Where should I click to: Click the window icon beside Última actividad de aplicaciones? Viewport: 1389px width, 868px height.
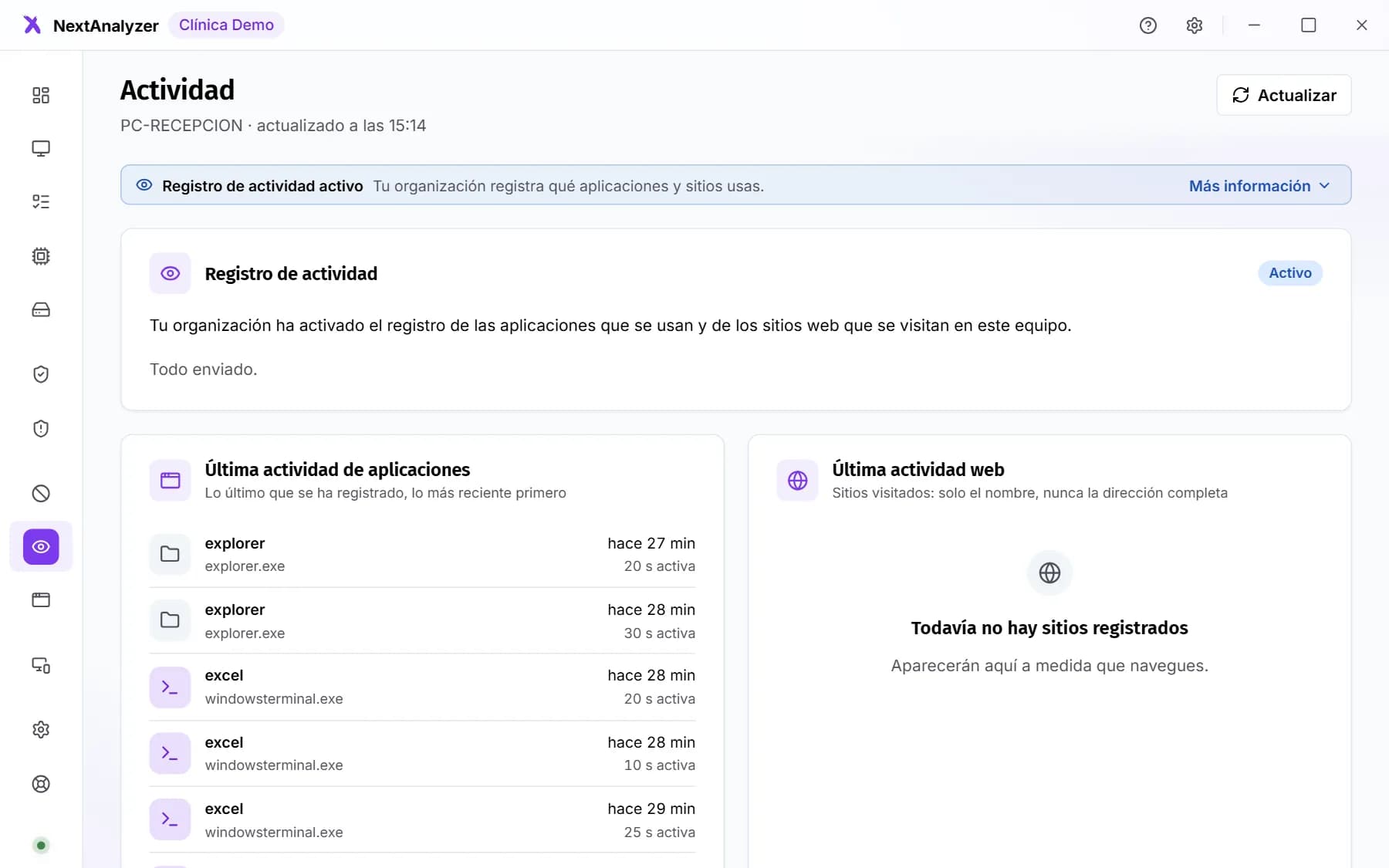[170, 480]
